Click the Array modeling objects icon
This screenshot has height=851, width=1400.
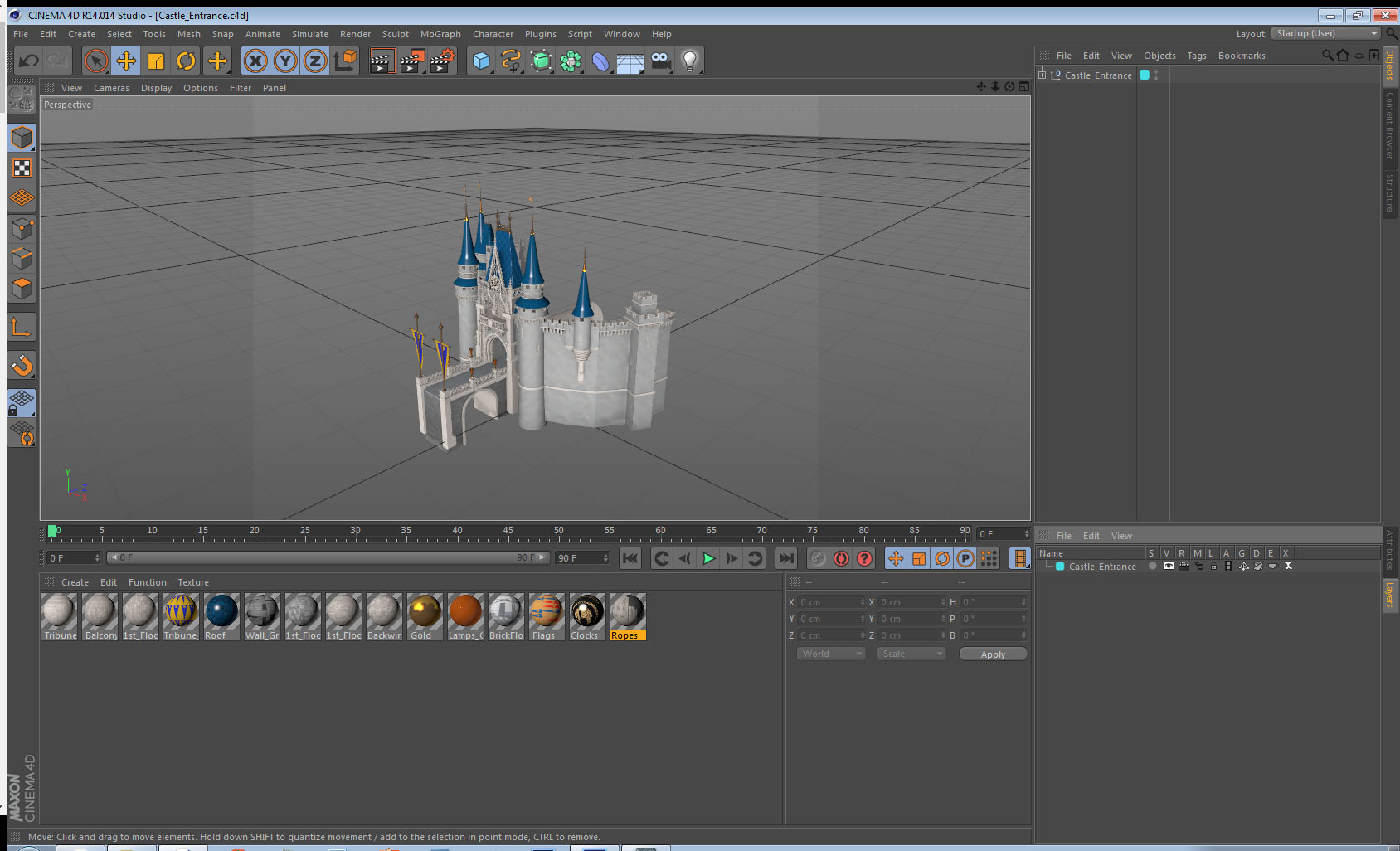[571, 61]
